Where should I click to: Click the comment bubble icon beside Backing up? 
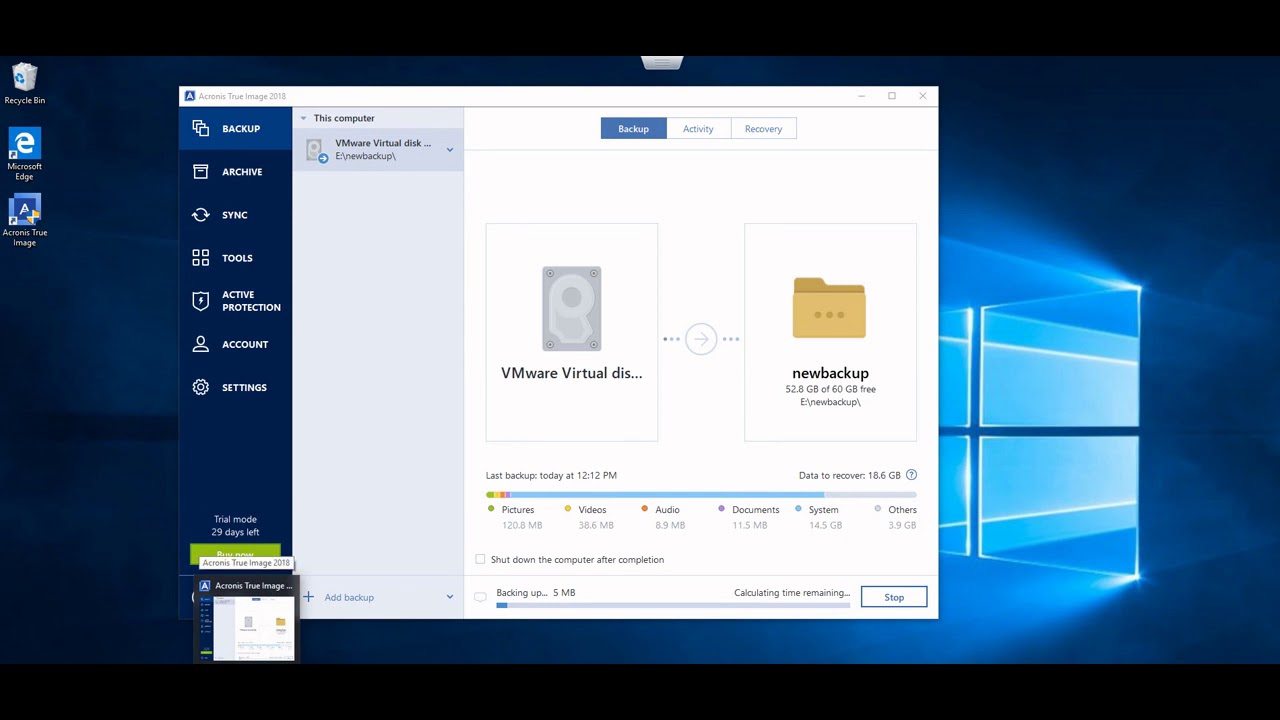480,597
